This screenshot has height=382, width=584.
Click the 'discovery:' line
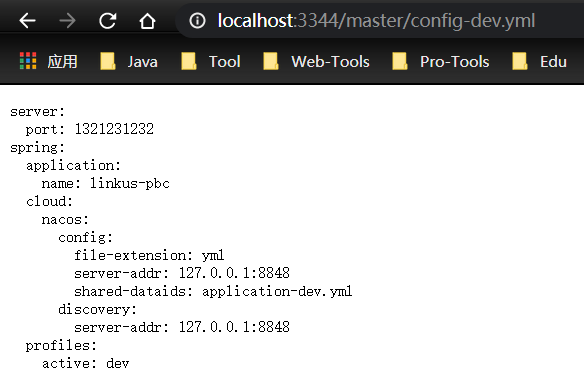pyautogui.click(x=98, y=309)
